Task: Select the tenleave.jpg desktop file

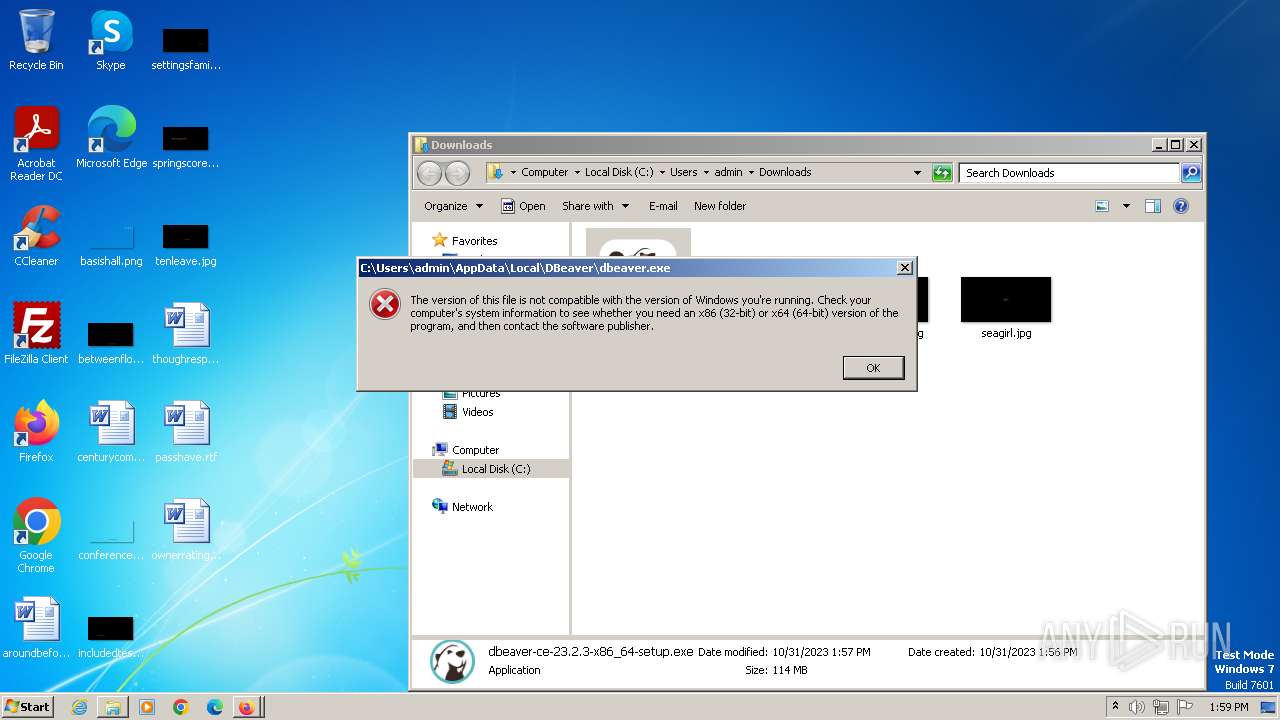Action: (185, 245)
